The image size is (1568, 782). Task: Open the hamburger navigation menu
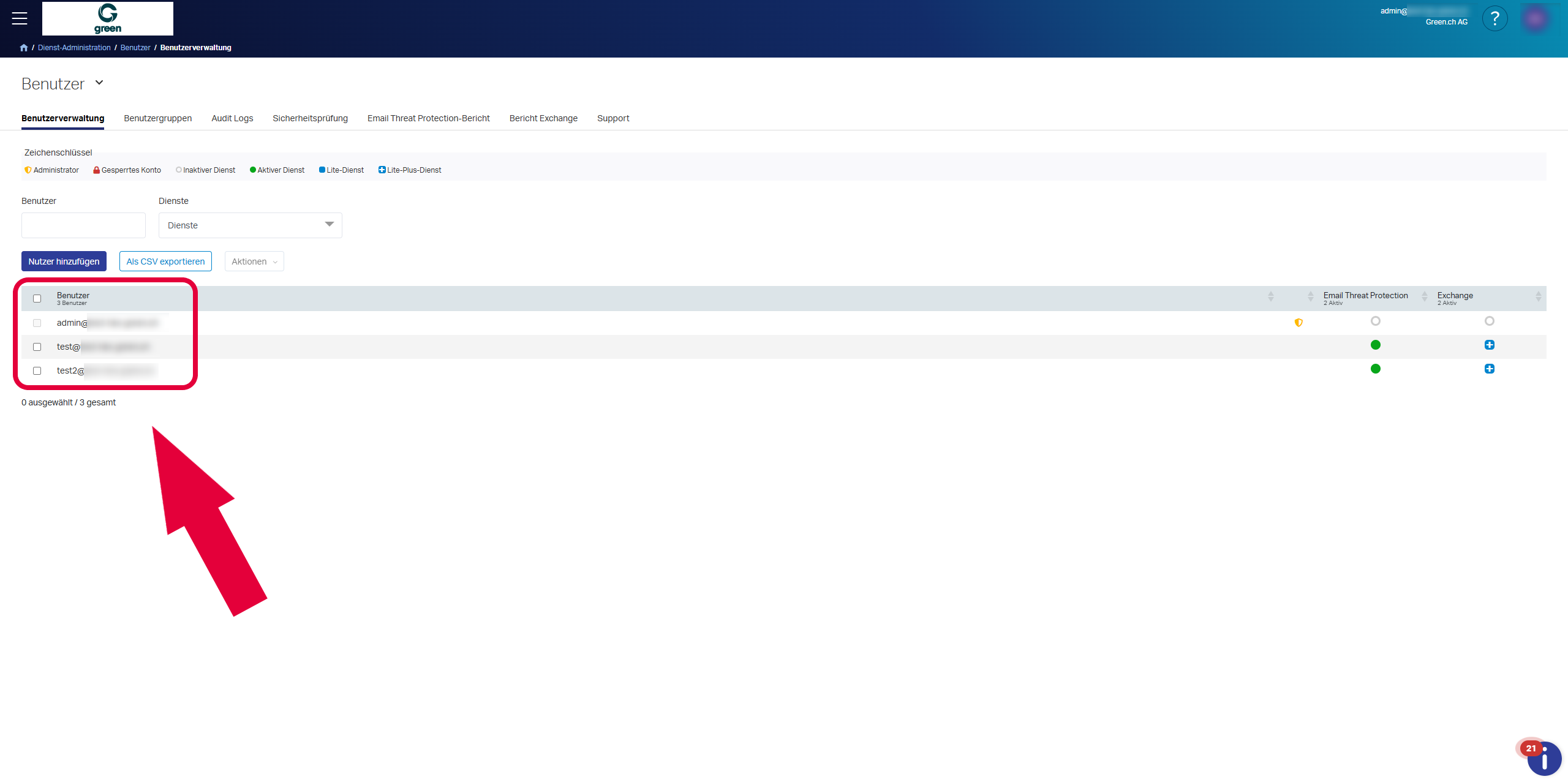(20, 18)
